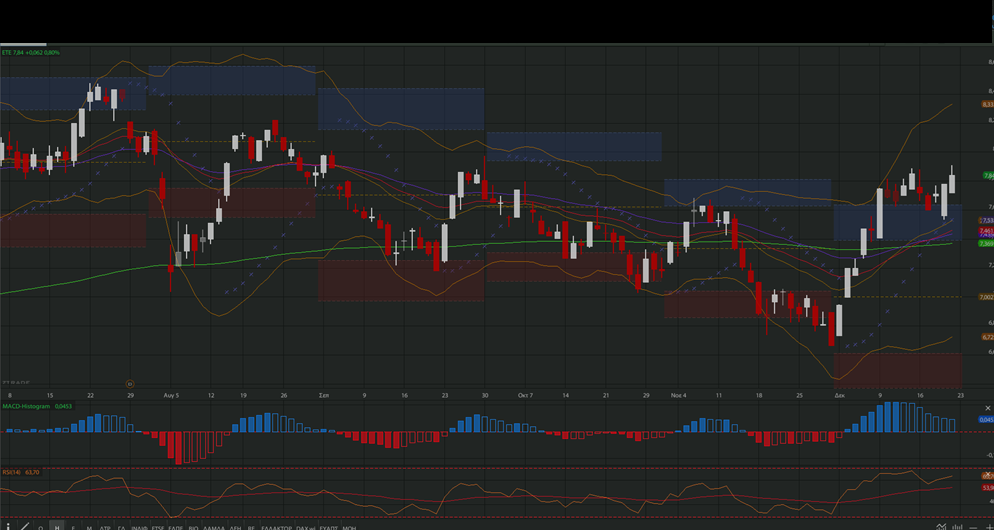
Task: Select the orange 7,002 price level tag
Action: click(986, 297)
